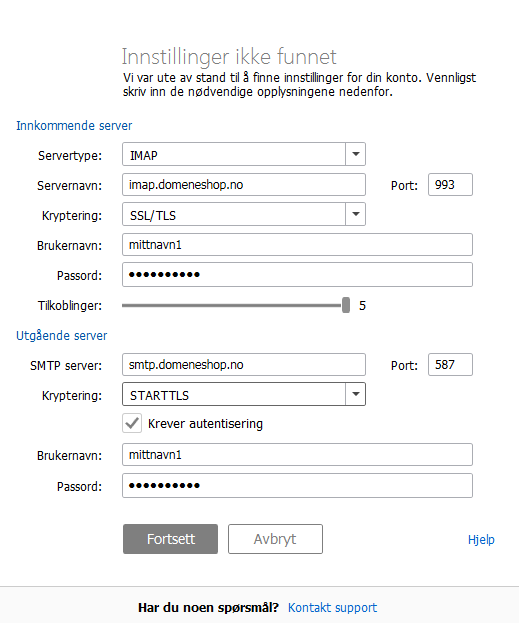Click the SMTP server smtp.domeneshop.no field
This screenshot has height=623, width=519.
coord(244,364)
